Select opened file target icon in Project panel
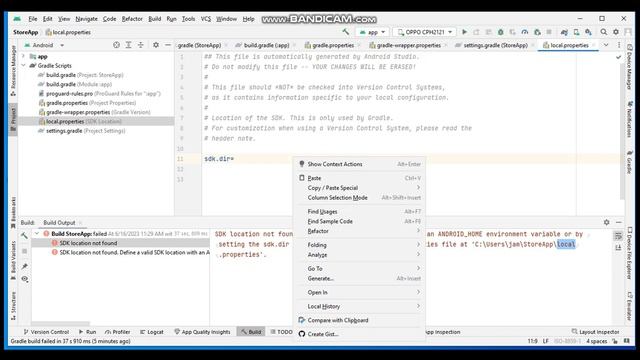This screenshot has width=640, height=360. coord(116,45)
